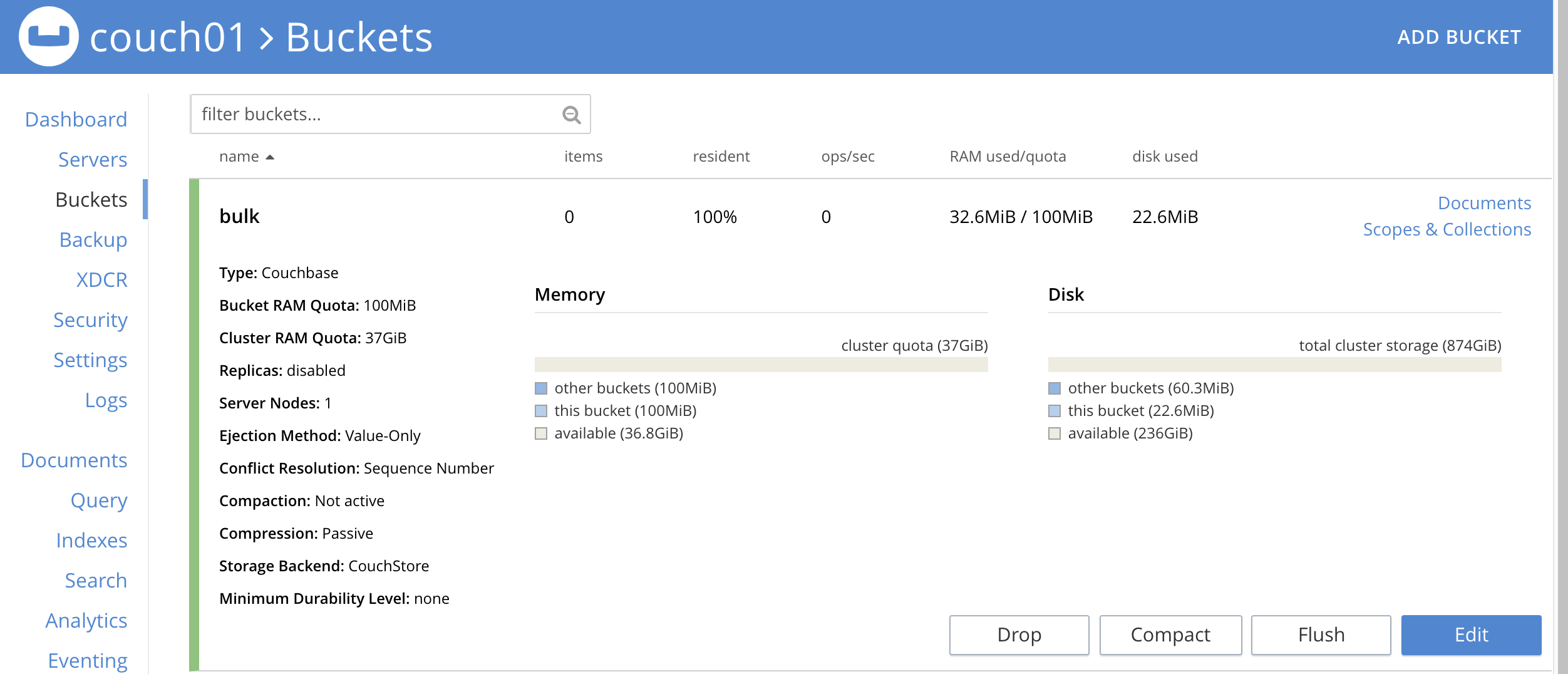Open the Query workbench link
The width and height of the screenshot is (1568, 674).
tap(99, 500)
